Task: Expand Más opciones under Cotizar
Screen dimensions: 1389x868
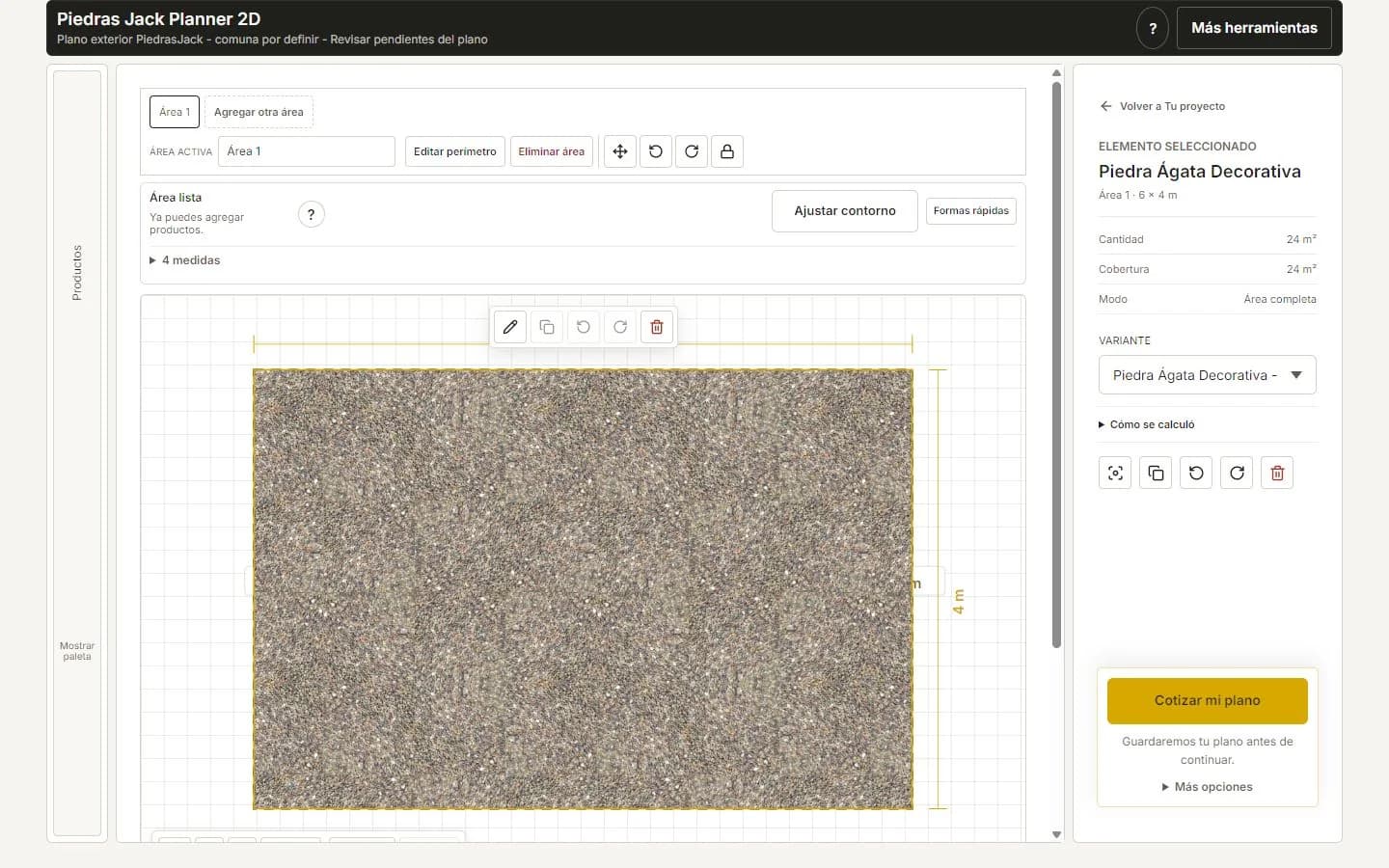Action: pyautogui.click(x=1208, y=787)
